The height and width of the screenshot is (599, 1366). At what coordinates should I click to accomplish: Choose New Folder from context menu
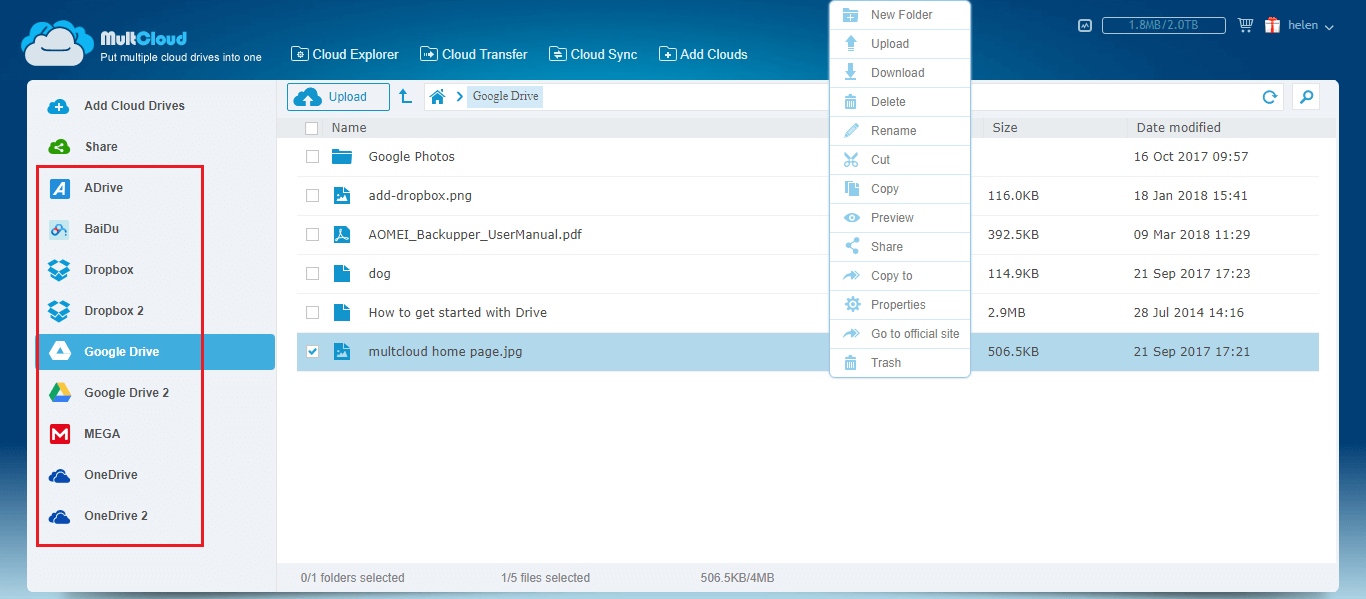click(900, 15)
